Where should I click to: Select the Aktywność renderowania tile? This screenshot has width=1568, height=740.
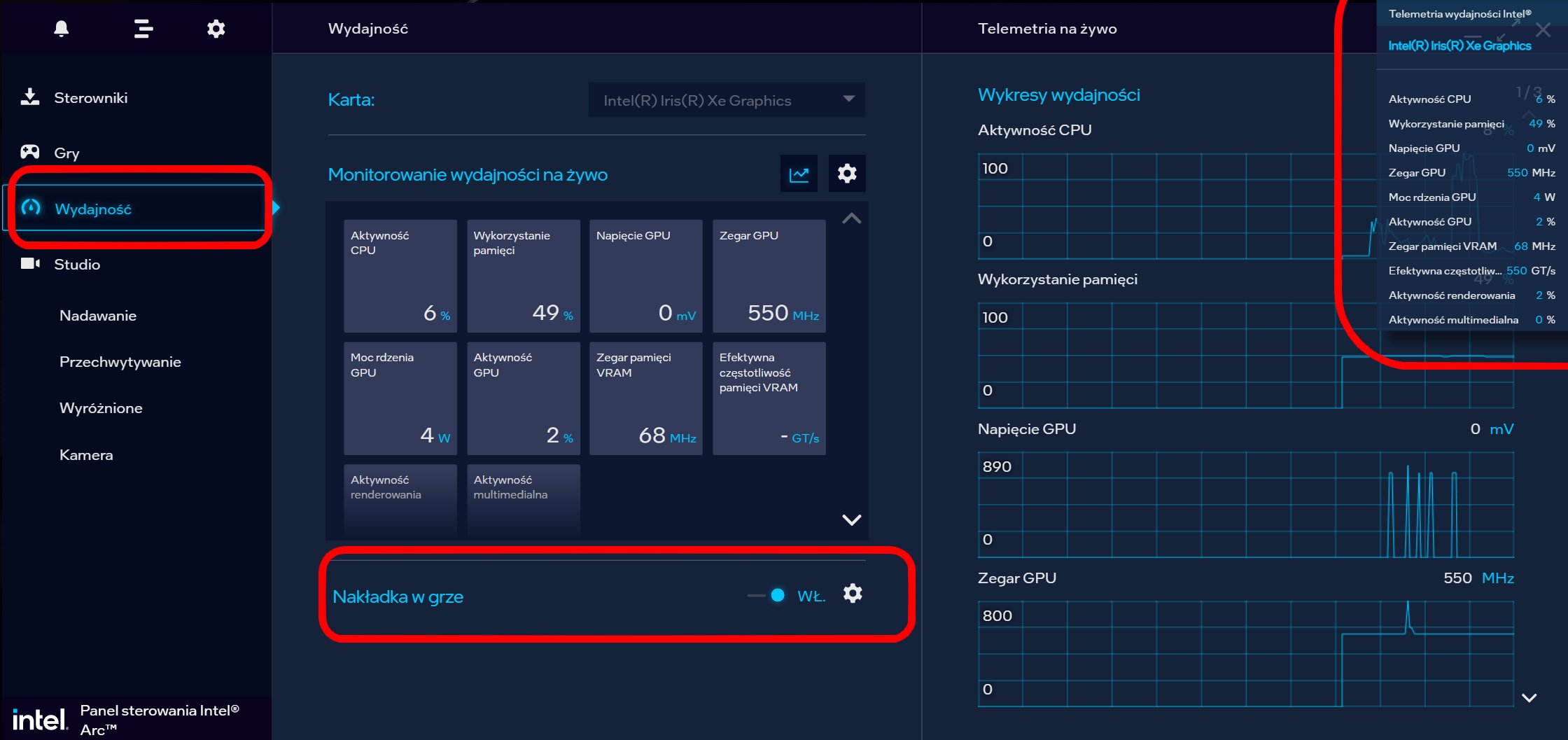(x=400, y=501)
